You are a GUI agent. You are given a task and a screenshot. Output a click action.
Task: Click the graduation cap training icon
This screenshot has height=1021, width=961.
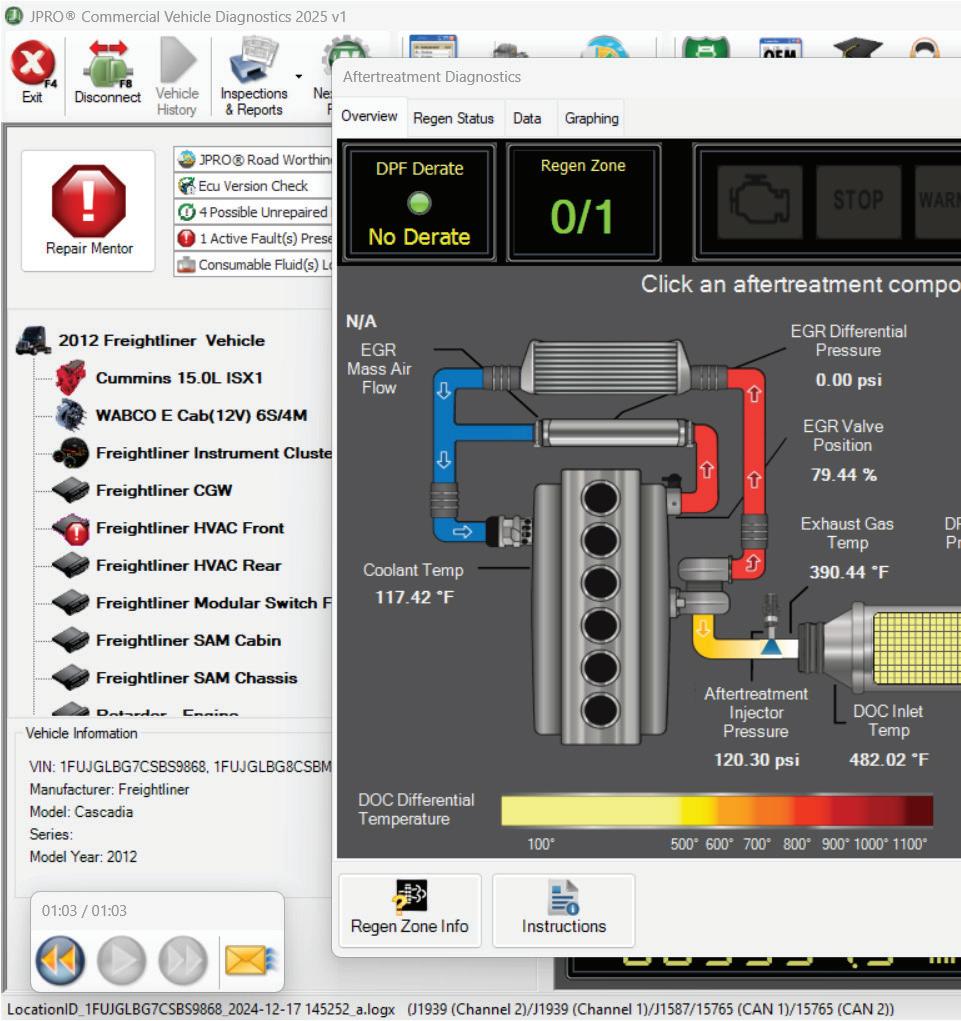tap(857, 47)
